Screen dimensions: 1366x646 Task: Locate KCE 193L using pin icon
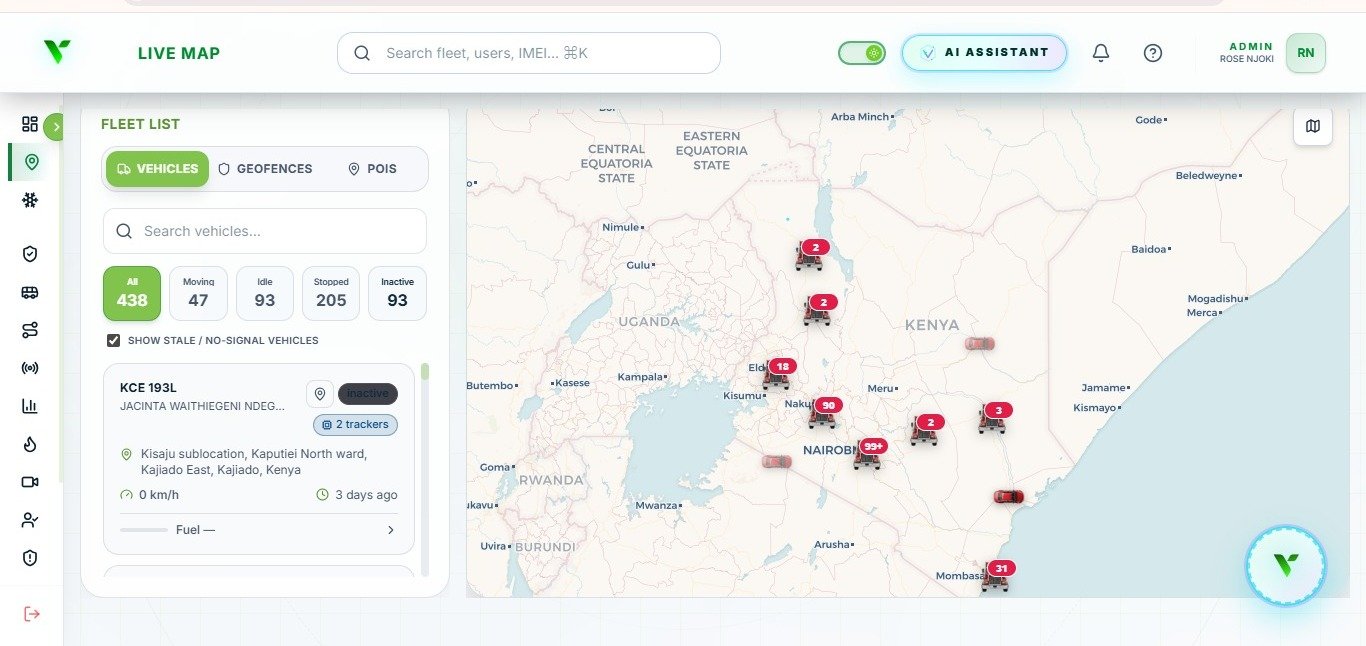tap(320, 394)
